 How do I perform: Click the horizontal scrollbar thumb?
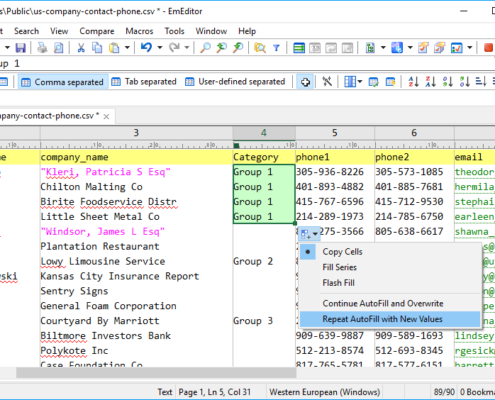[156, 373]
